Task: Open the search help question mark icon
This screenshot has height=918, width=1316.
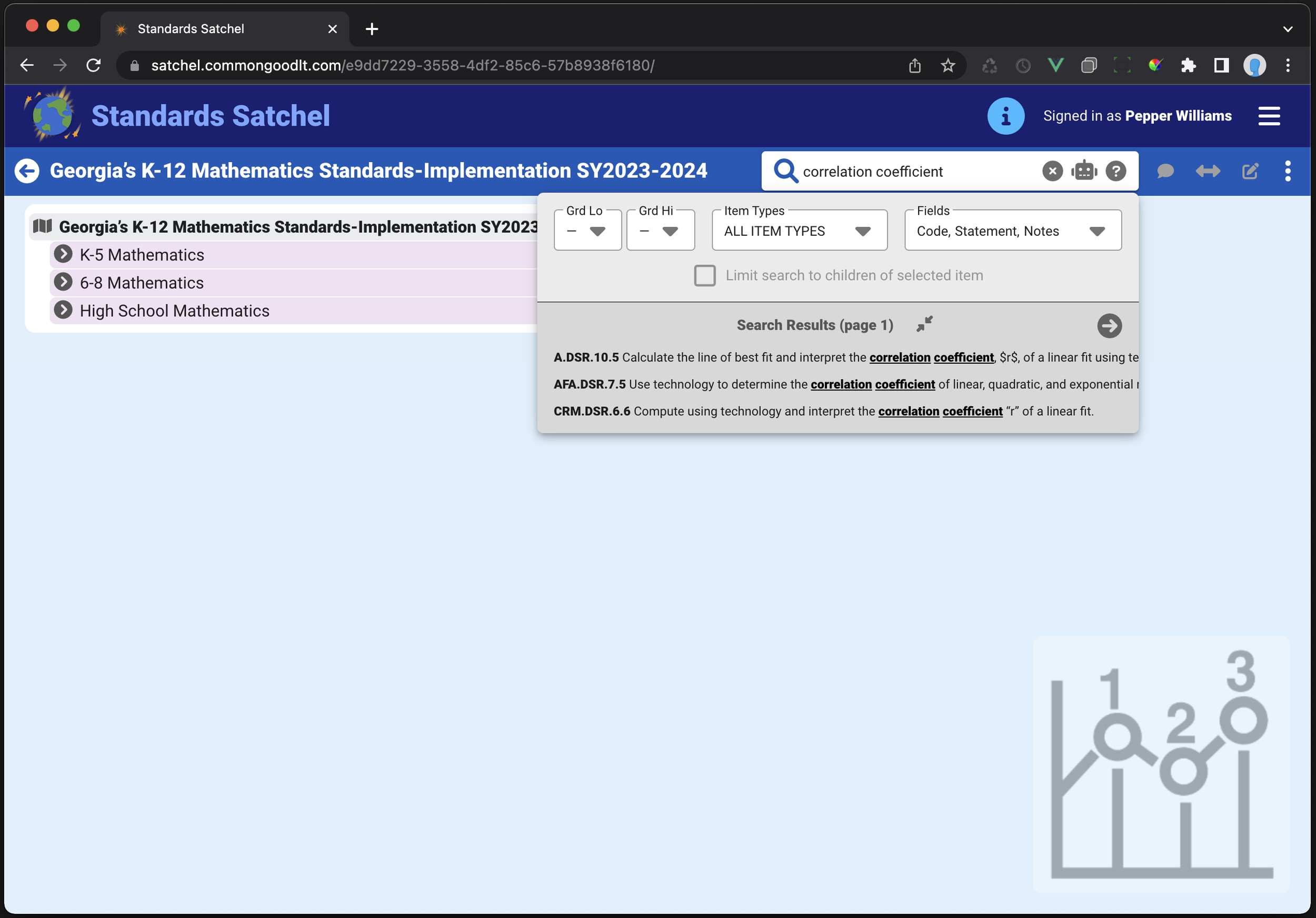Action: pyautogui.click(x=1115, y=171)
